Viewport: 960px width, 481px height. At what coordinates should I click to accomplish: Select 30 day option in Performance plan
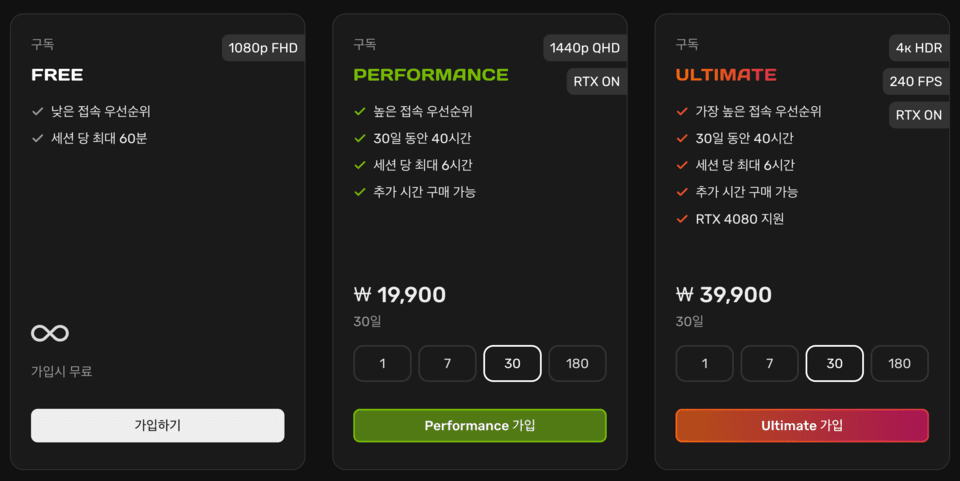point(512,364)
